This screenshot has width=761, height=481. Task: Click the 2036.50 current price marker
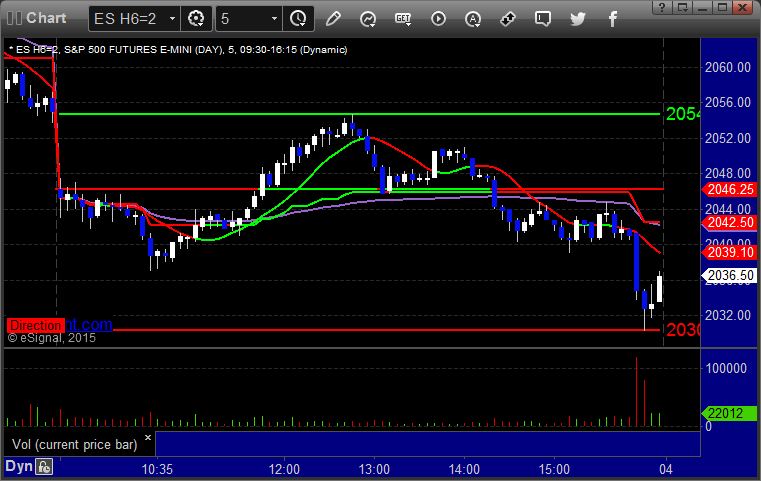pos(729,276)
